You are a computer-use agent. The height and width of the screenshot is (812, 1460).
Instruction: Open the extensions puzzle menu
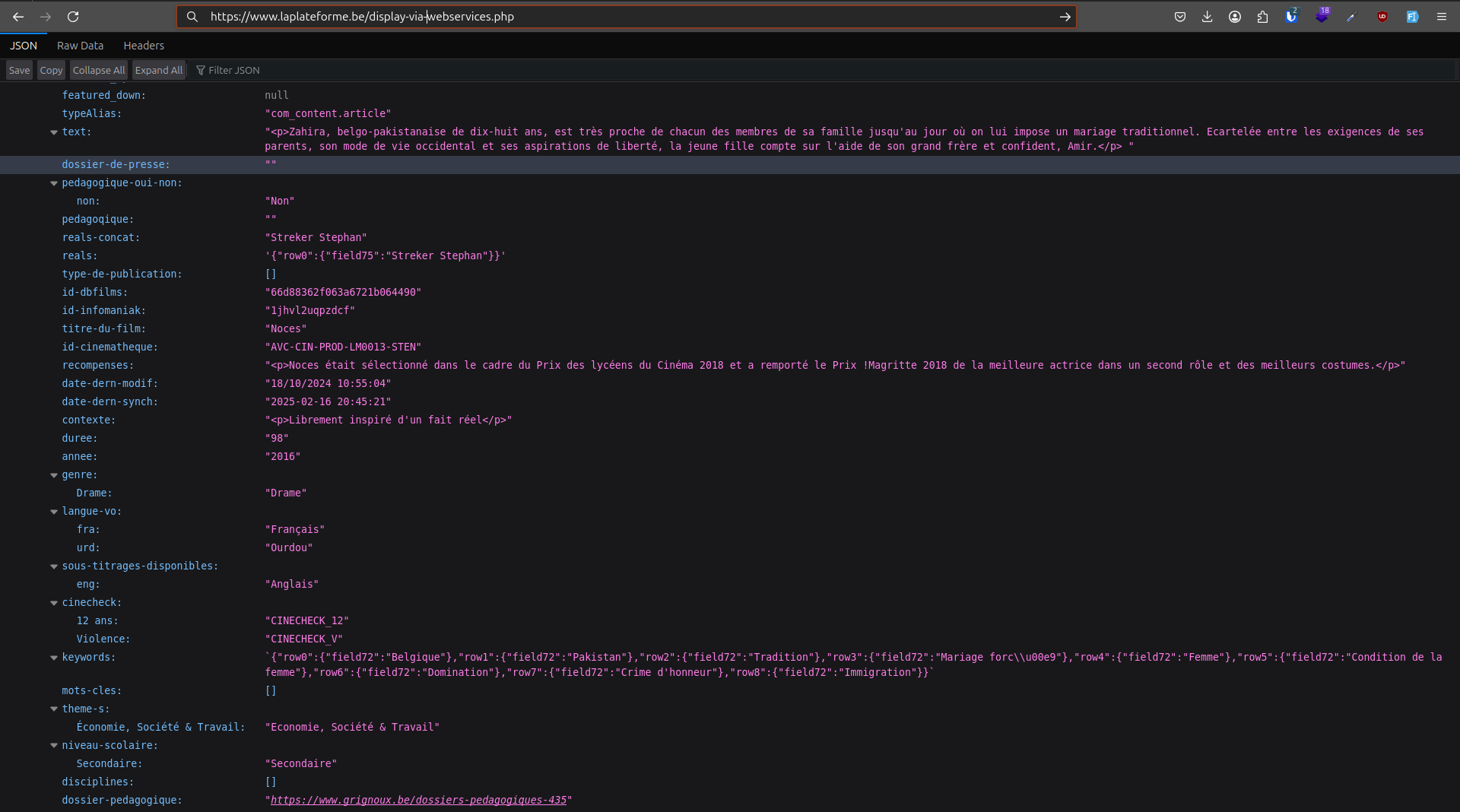1262,17
